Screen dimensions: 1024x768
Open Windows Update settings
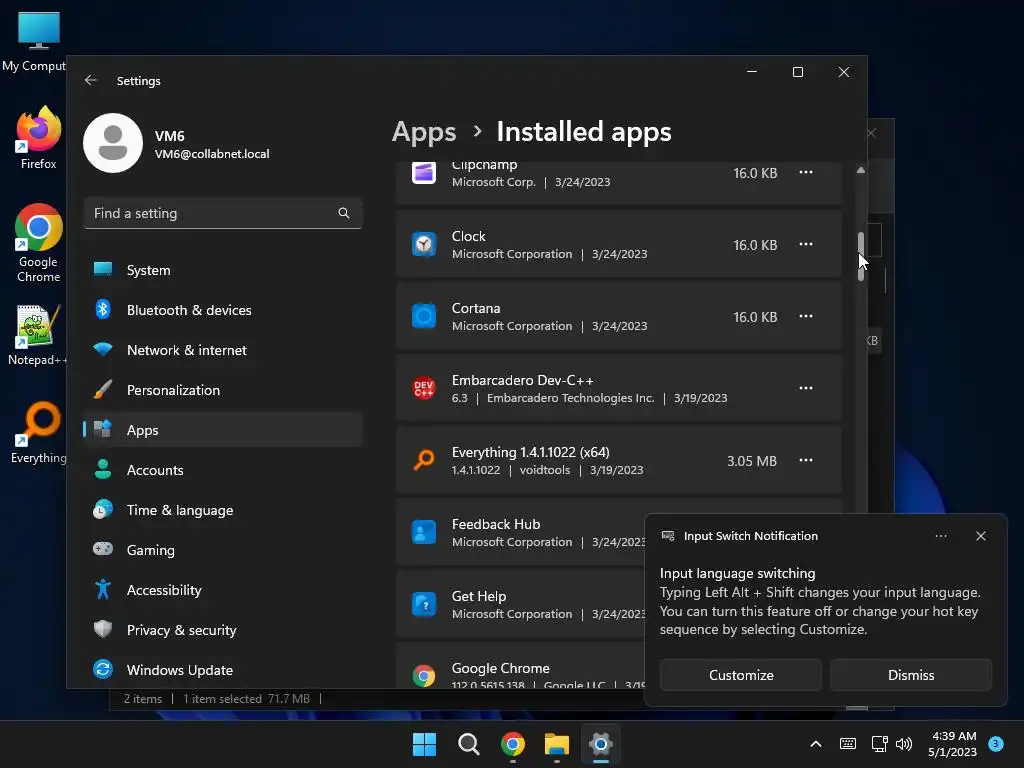[x=223, y=670]
